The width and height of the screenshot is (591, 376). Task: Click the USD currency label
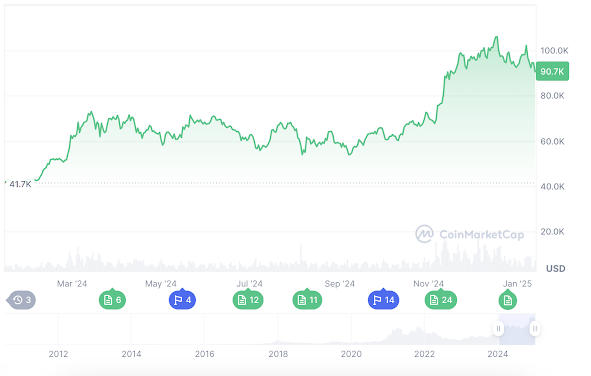point(556,269)
